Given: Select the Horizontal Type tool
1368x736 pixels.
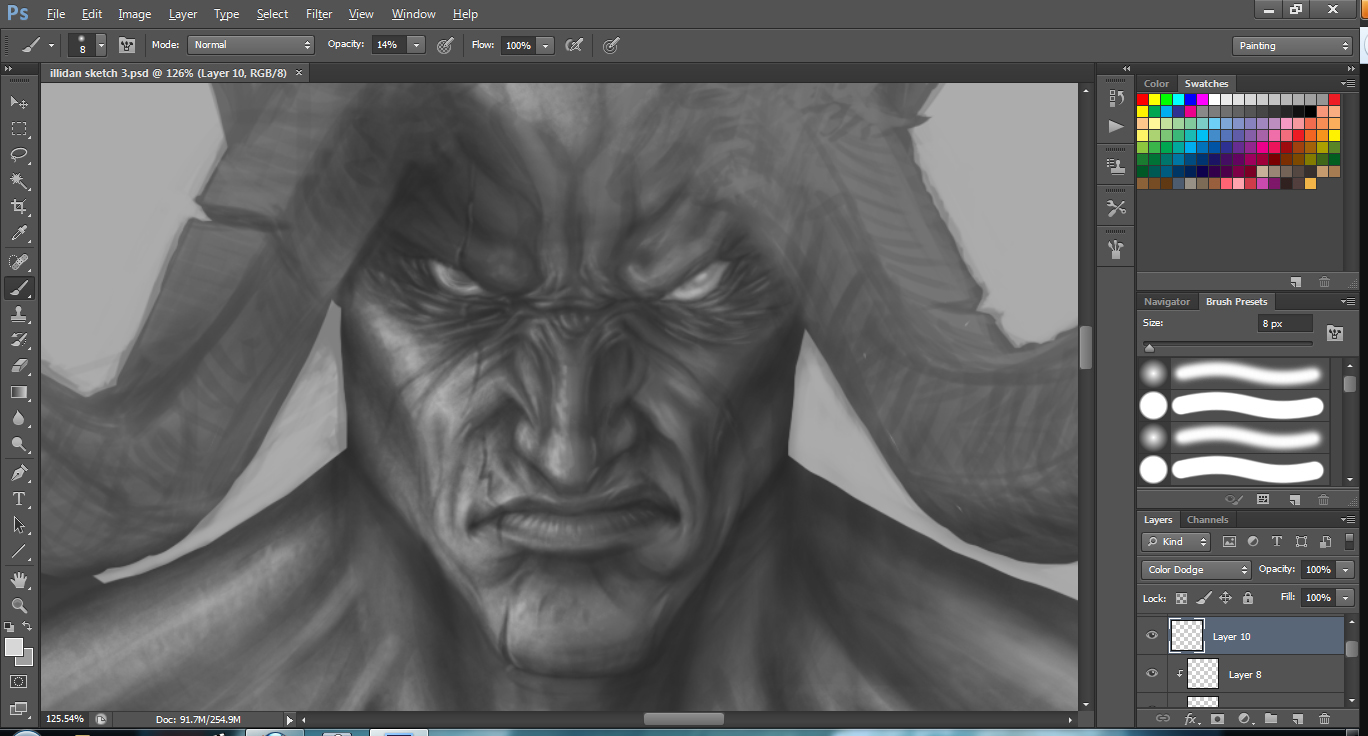Looking at the screenshot, I should coord(19,498).
